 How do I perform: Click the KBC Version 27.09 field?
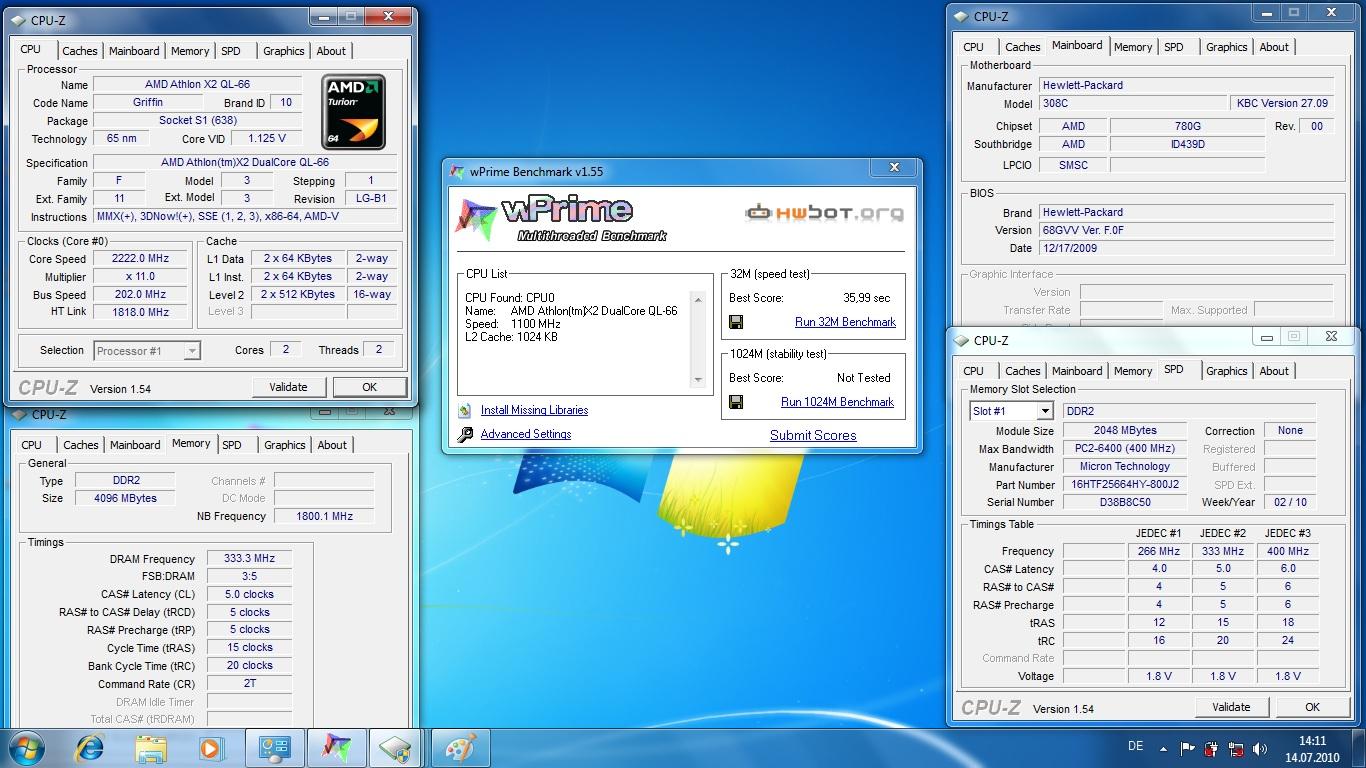click(1282, 103)
